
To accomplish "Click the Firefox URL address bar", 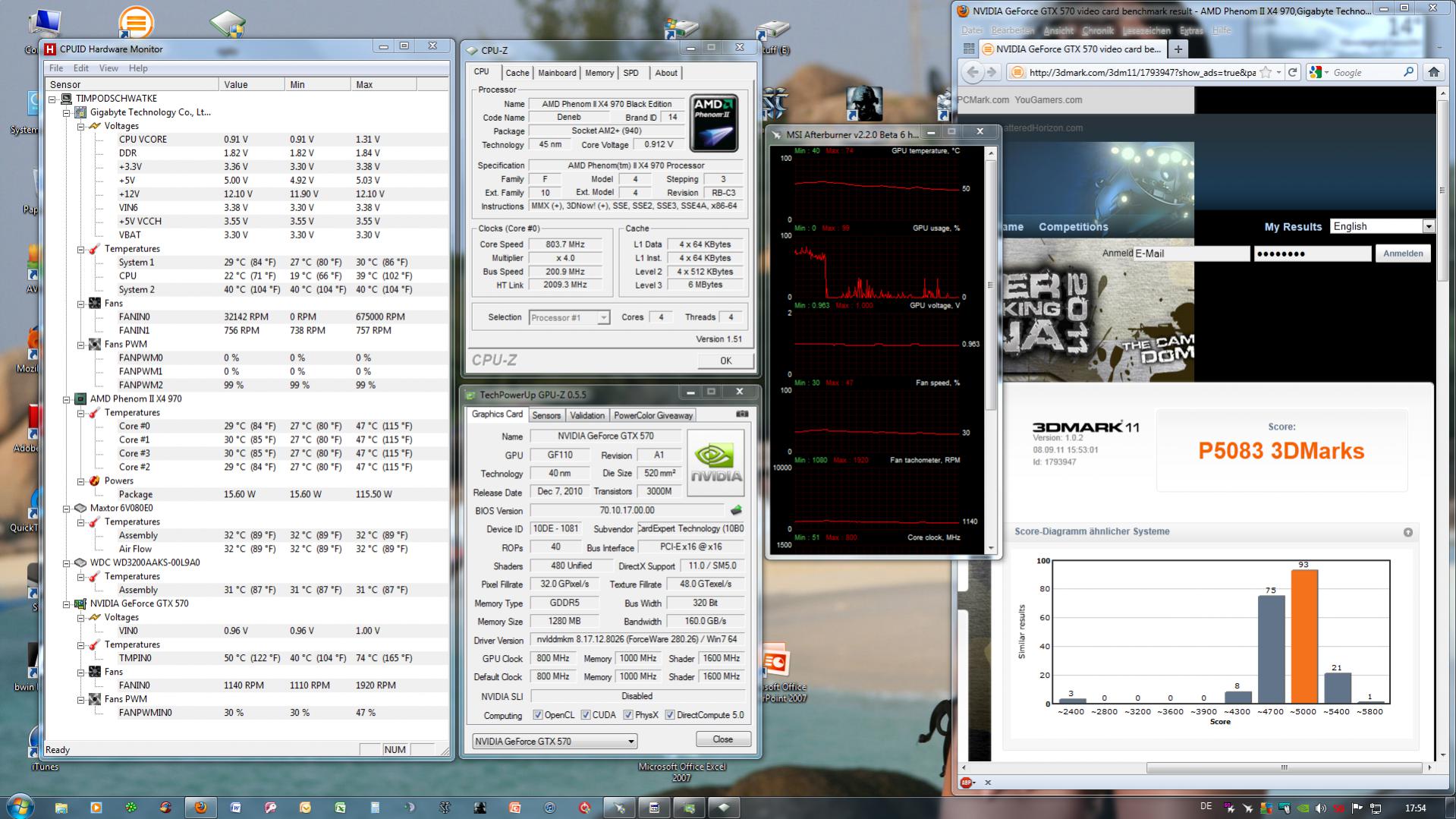I will point(1142,73).
